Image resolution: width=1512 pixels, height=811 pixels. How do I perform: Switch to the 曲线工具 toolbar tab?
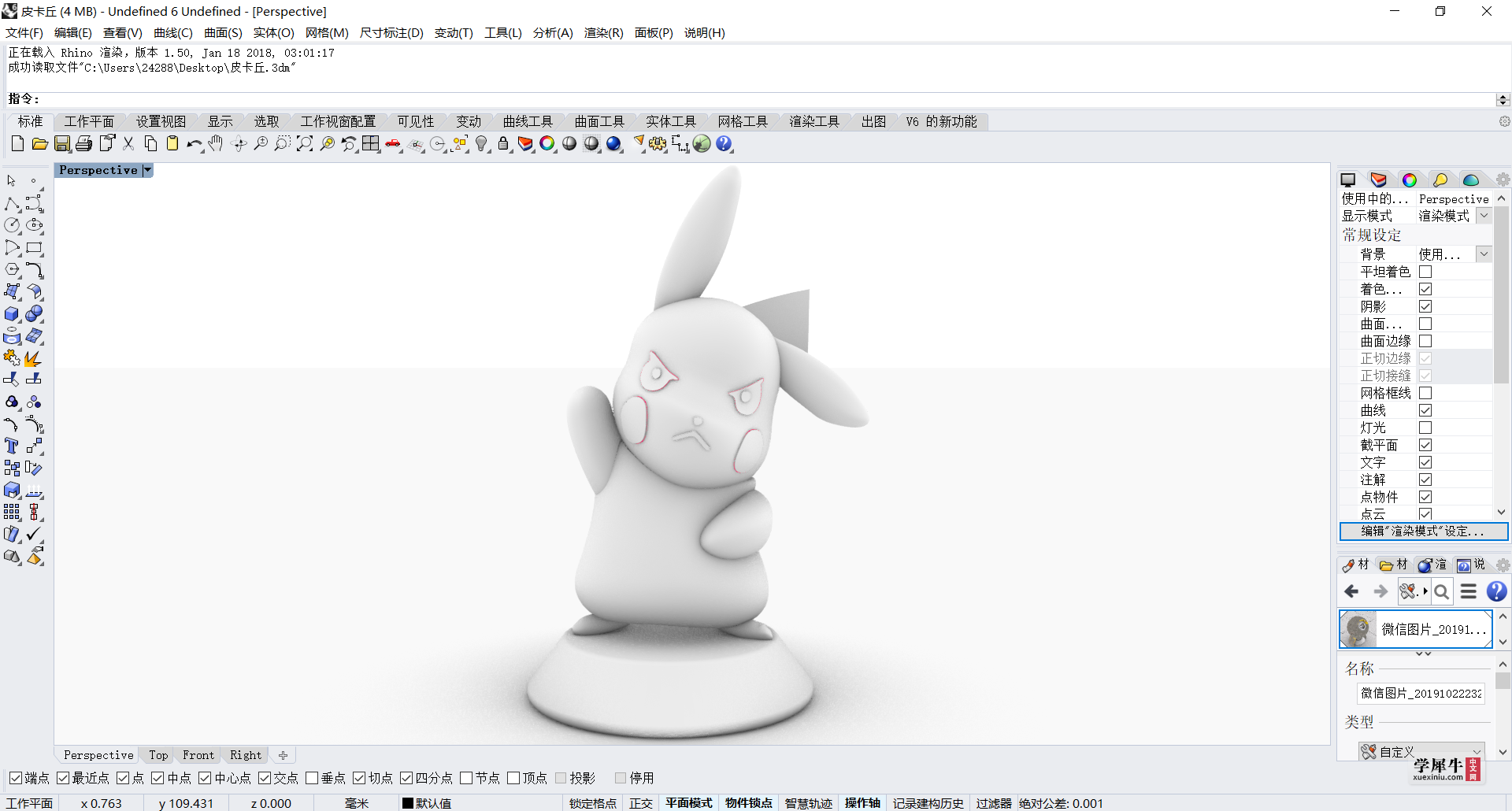point(528,121)
